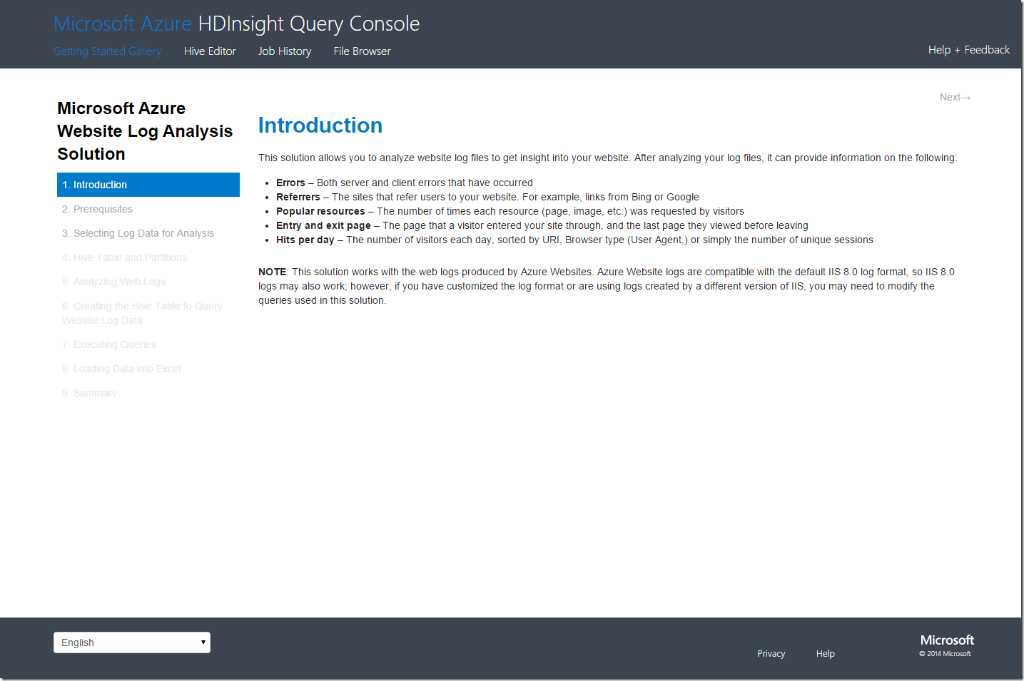Screen dimensions: 1024x681
Task: Open the Privacy footer link
Action: (771, 654)
